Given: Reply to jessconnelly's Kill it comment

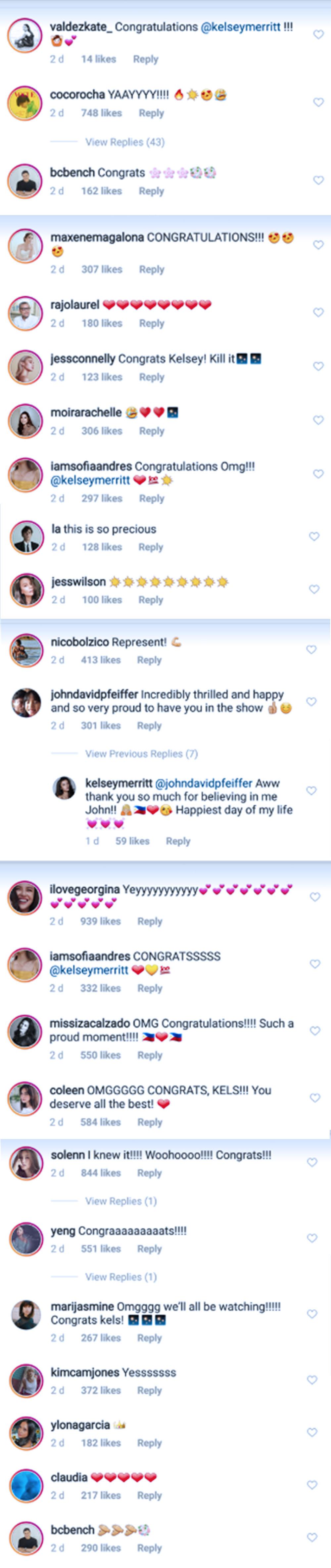Looking at the screenshot, I should pos(152,377).
